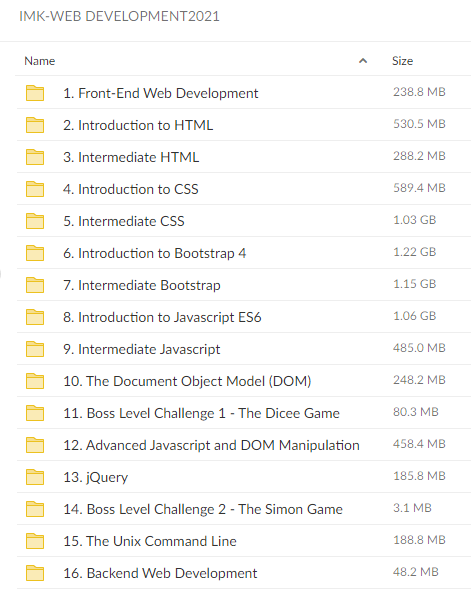The width and height of the screenshot is (471, 590).
Task: Click the size value '589.4 MB'
Action: click(419, 188)
